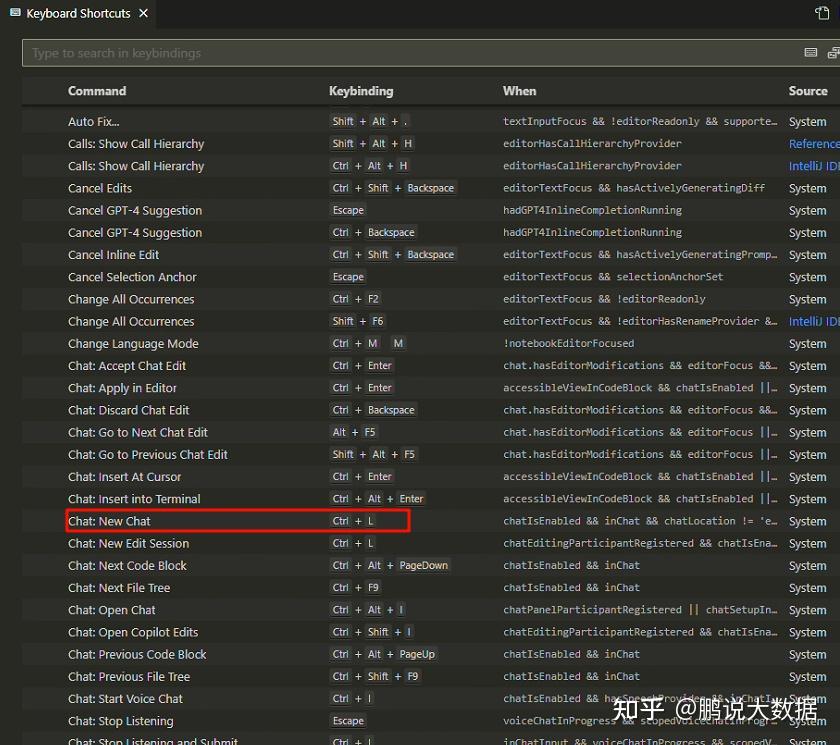Click the Keyboard Shortcuts tab icon
Viewport: 840px width, 745px height.
click(16, 14)
